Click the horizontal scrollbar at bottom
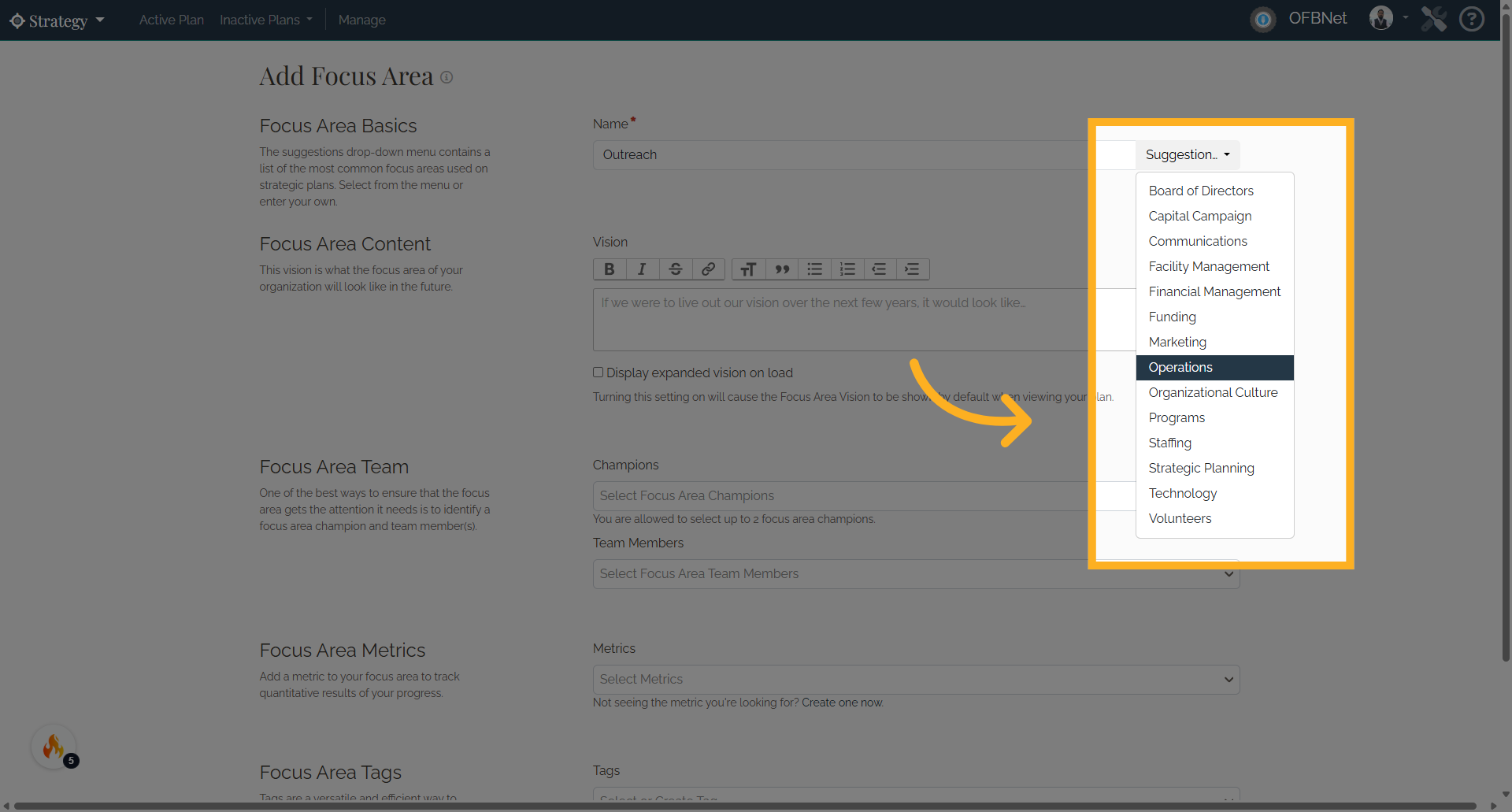This screenshot has height=812, width=1512. [745, 806]
